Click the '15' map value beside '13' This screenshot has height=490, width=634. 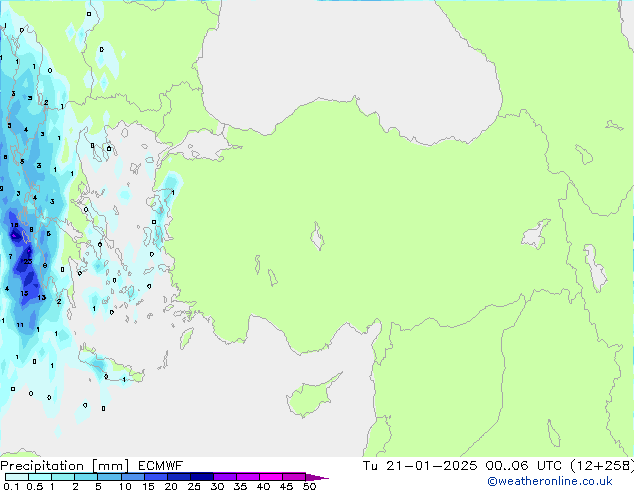(x=24, y=293)
